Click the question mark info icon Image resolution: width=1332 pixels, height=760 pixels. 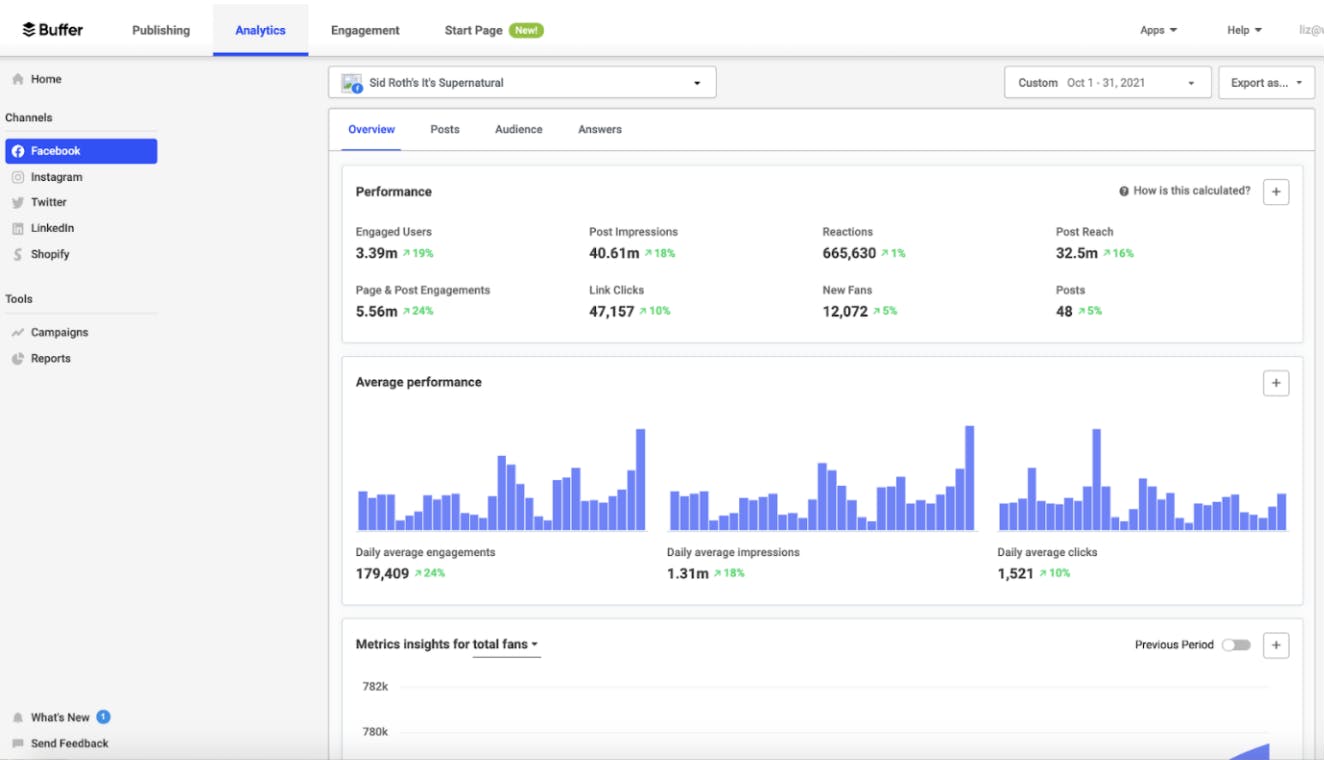click(x=1124, y=191)
